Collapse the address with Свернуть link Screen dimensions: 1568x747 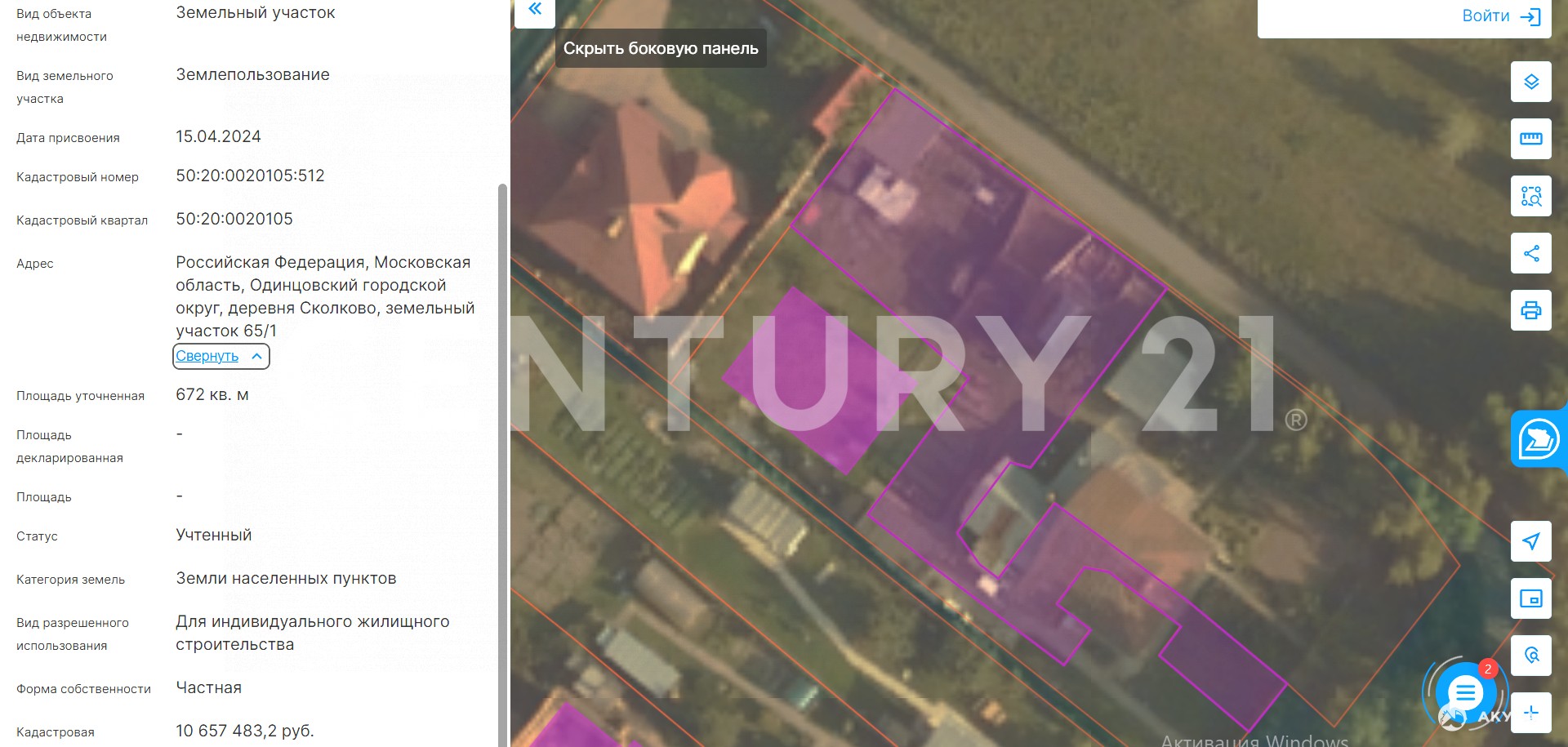(x=207, y=356)
